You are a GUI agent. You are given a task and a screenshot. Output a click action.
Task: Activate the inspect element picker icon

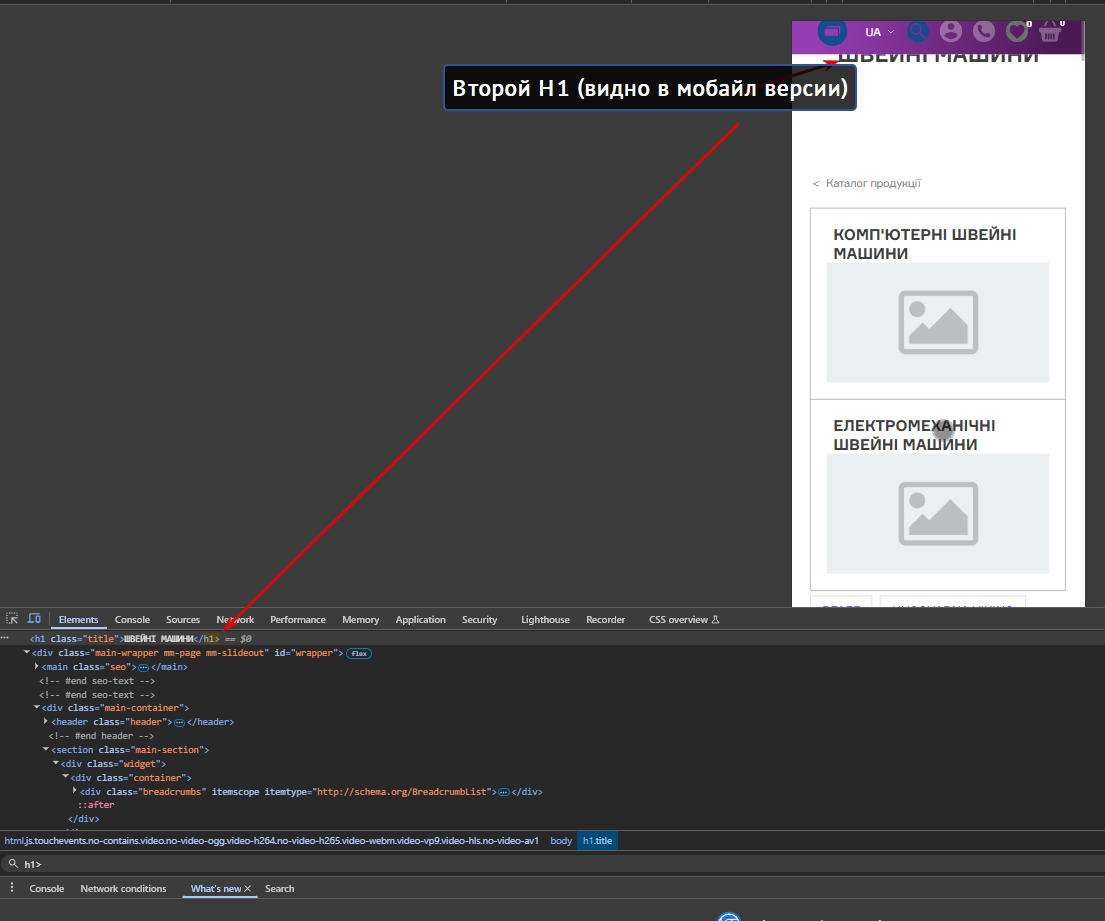coord(12,619)
